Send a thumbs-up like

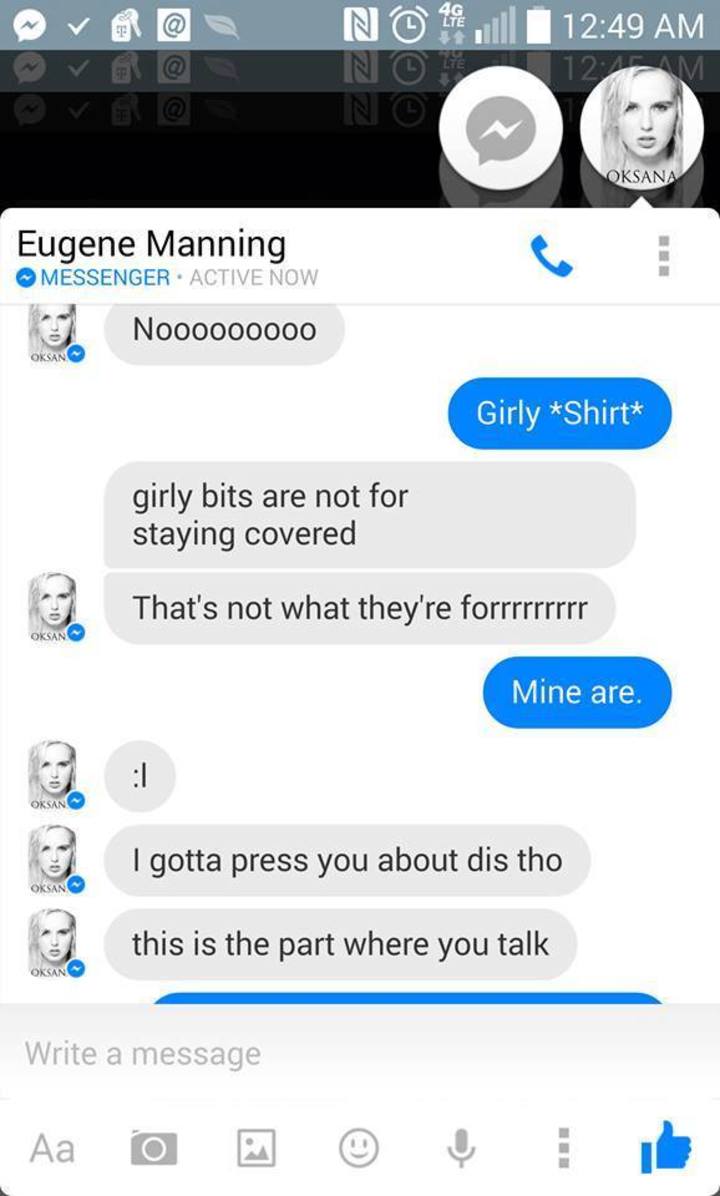click(666, 1146)
